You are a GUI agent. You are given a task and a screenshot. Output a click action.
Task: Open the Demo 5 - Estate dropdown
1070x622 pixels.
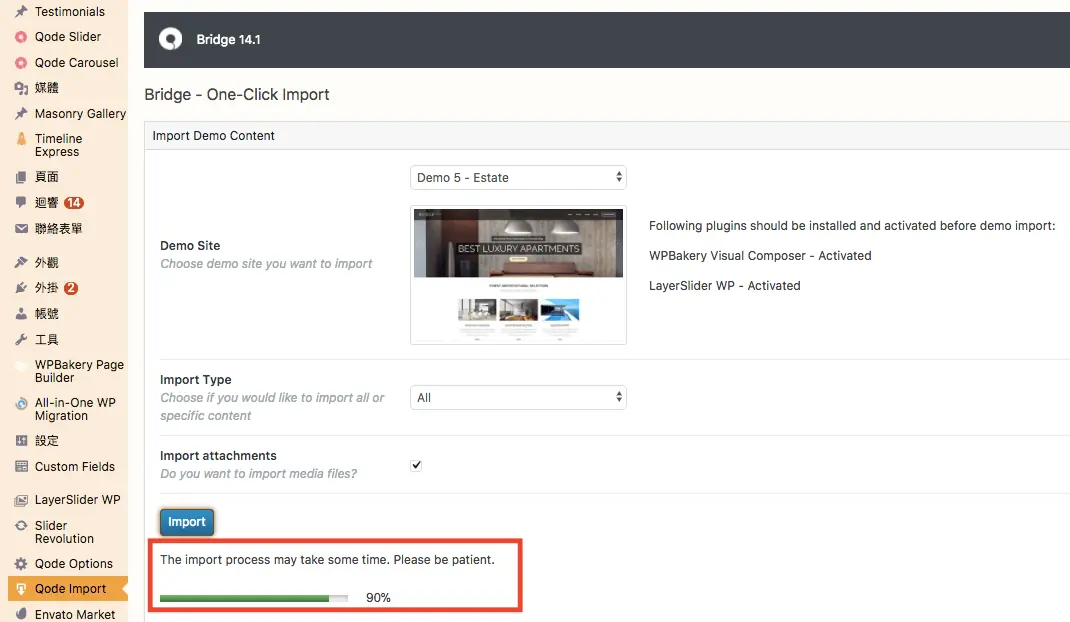click(x=518, y=178)
